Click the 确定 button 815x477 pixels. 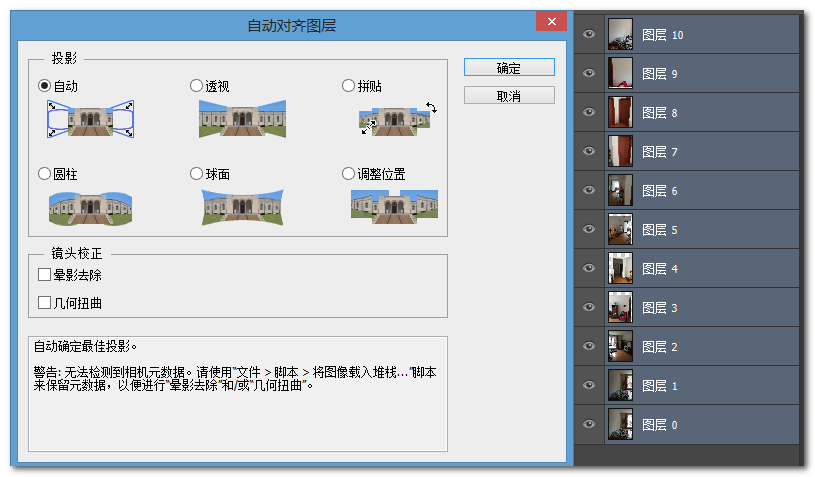(509, 68)
